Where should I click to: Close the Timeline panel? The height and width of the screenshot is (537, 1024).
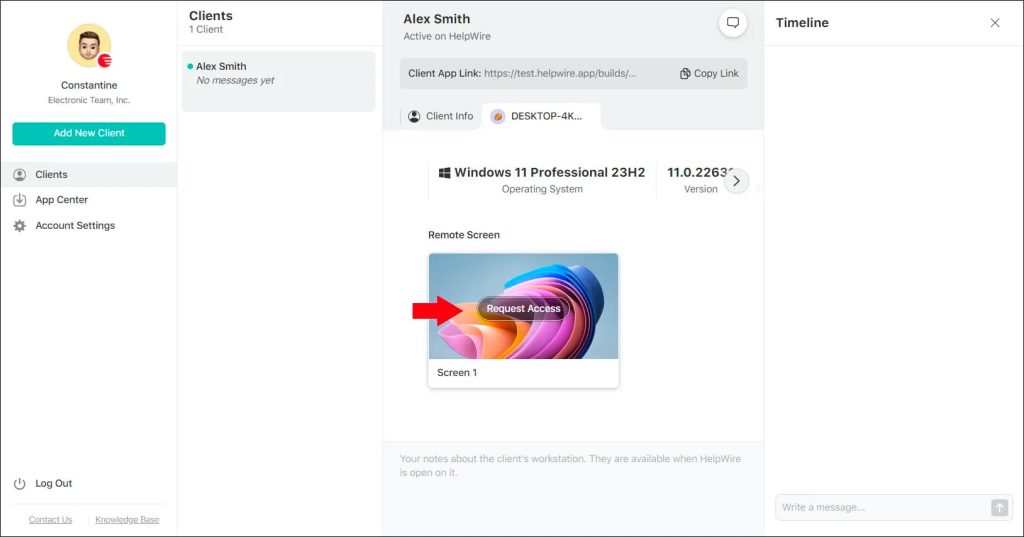click(x=994, y=23)
